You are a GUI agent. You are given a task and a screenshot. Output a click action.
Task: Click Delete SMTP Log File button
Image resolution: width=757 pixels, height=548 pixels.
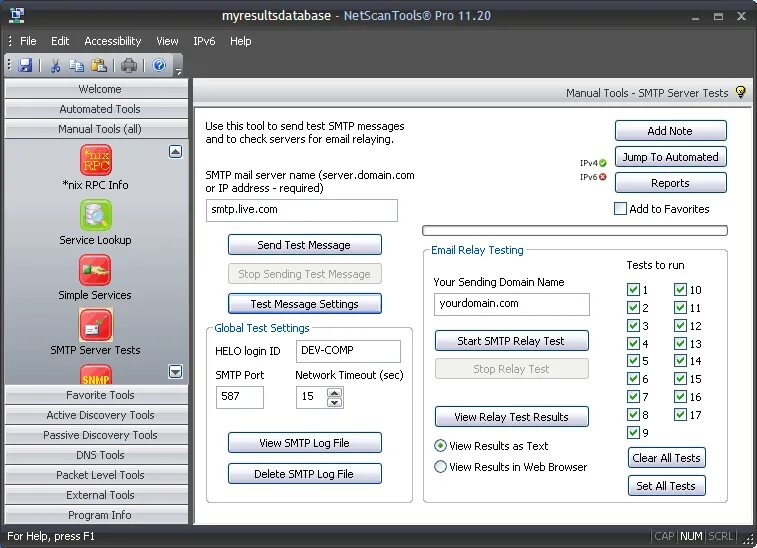(305, 474)
